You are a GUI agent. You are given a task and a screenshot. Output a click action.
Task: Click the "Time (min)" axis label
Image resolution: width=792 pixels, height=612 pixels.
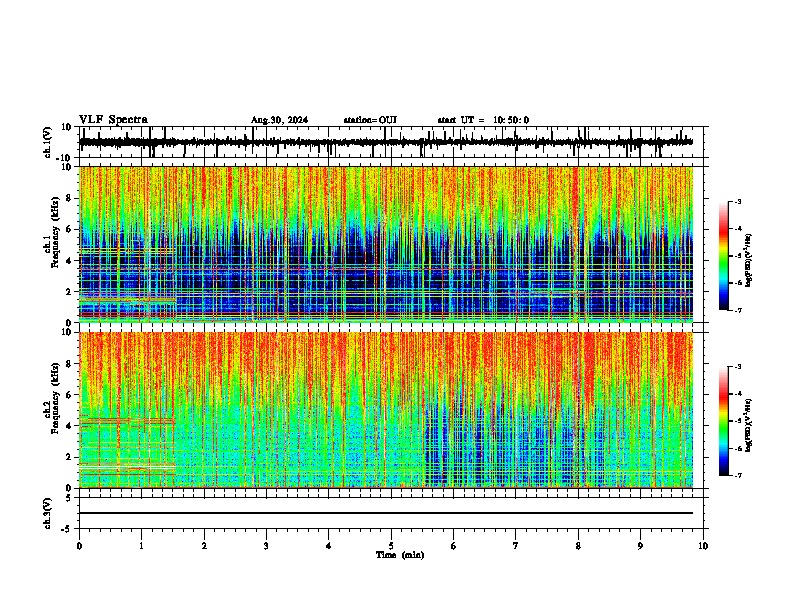pyautogui.click(x=400, y=555)
